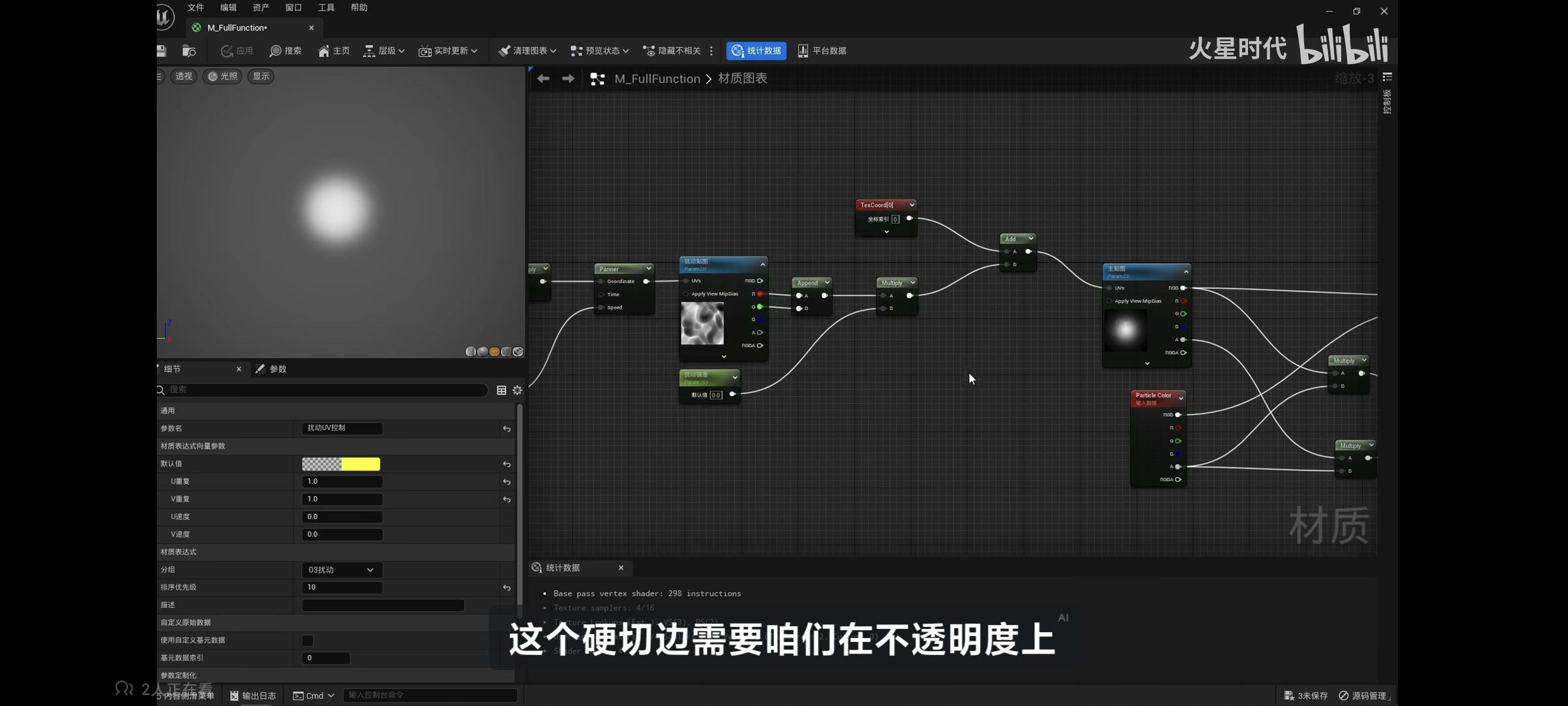The height and width of the screenshot is (706, 1568).
Task: Reset 参数名 value to default arrow
Action: (506, 429)
